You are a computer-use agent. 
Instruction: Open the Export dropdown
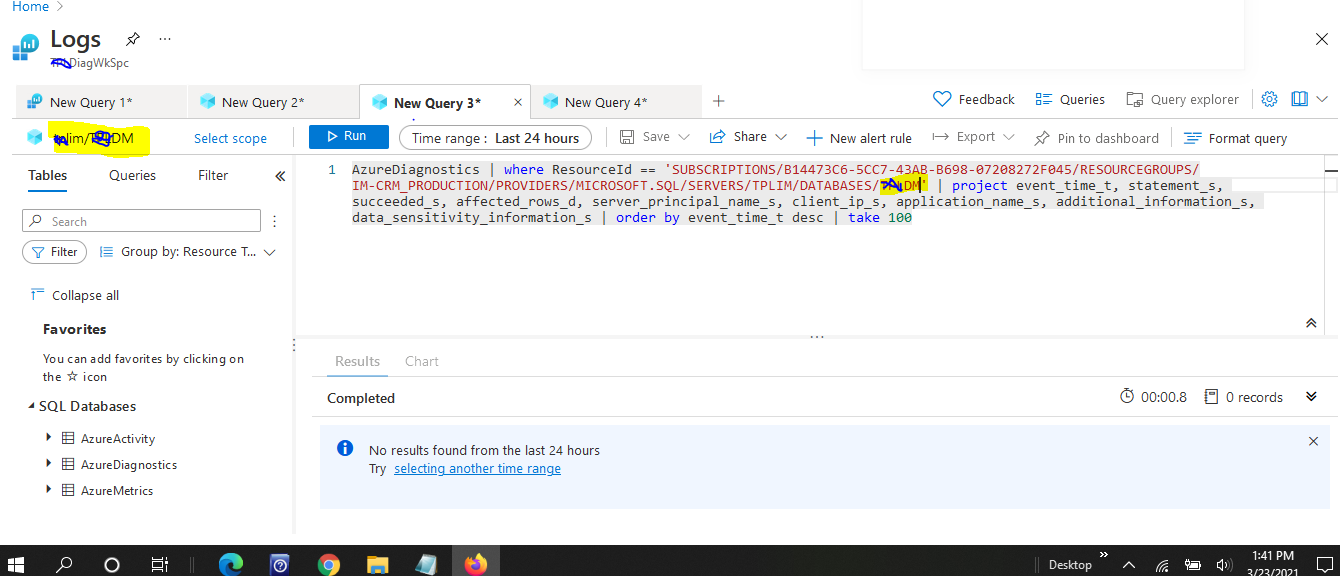point(973,137)
